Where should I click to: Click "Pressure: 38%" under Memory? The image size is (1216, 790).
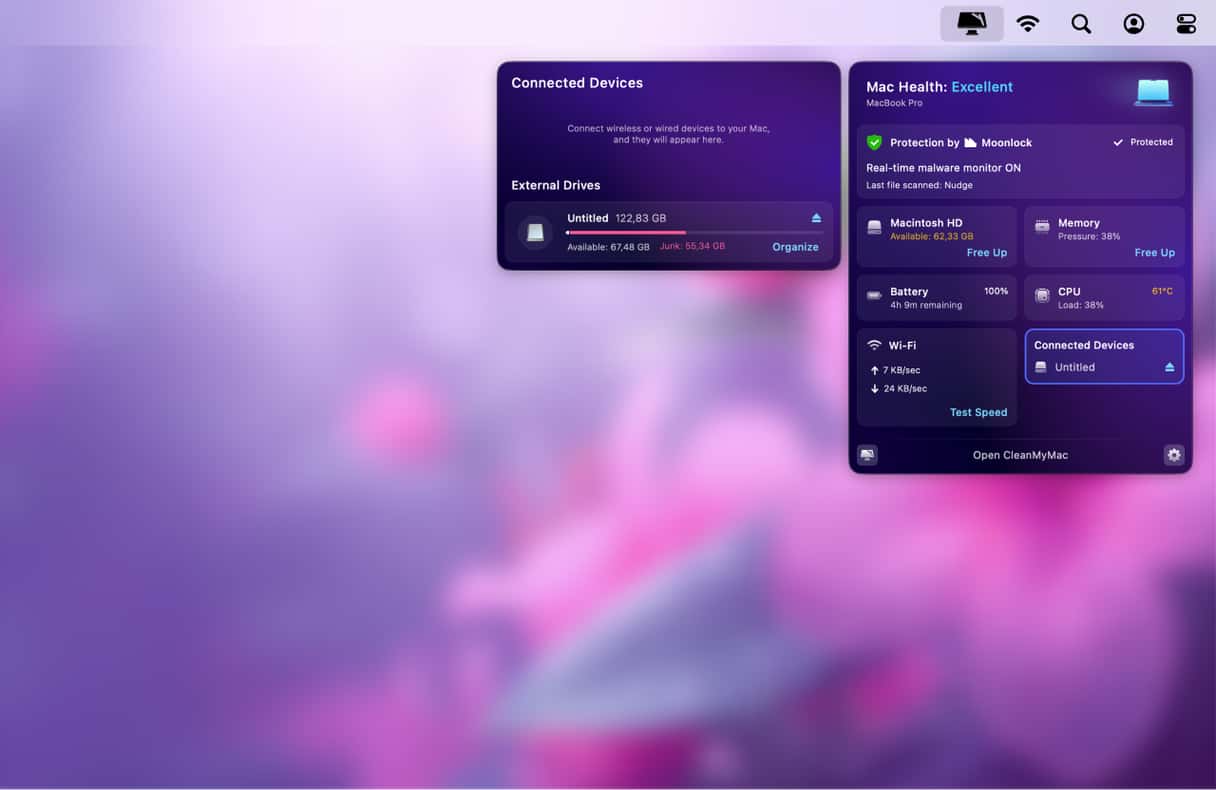[1089, 237]
